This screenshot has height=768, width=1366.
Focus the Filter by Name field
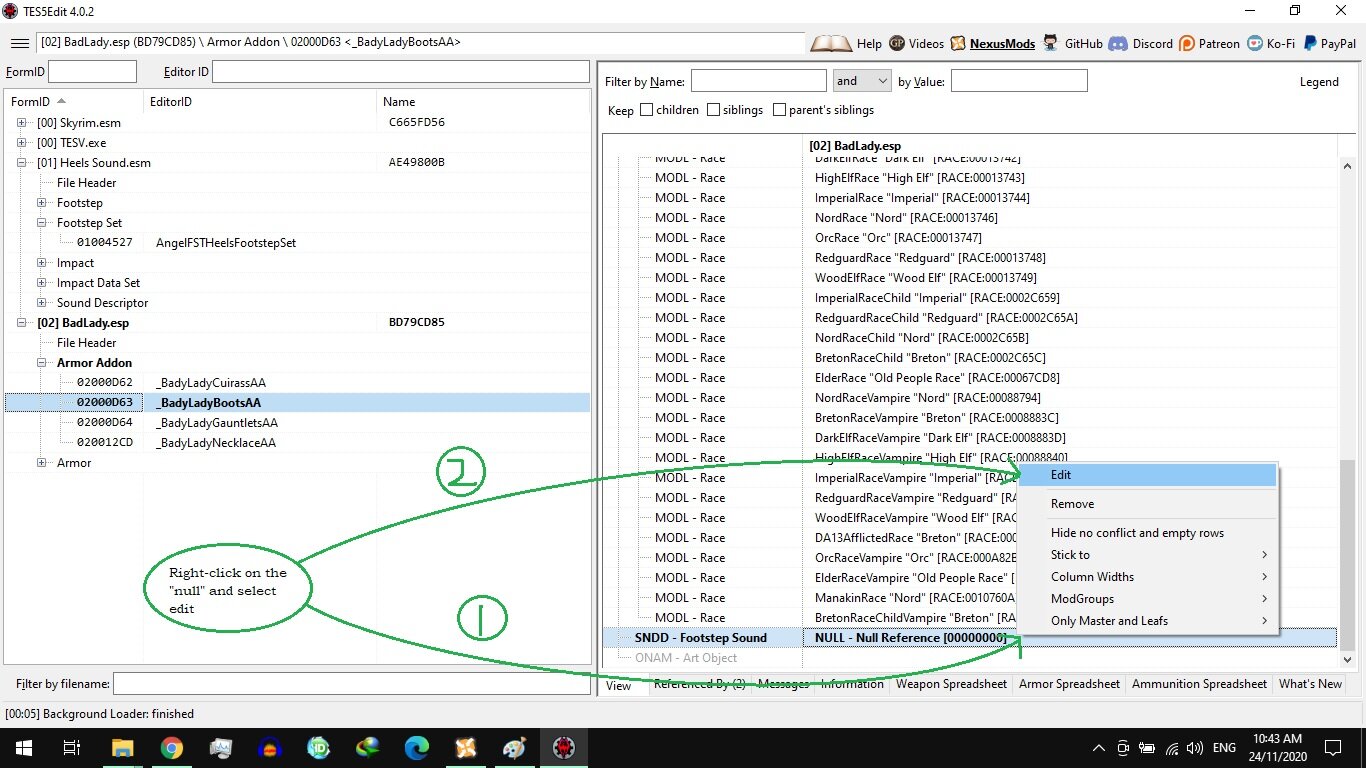tap(758, 81)
